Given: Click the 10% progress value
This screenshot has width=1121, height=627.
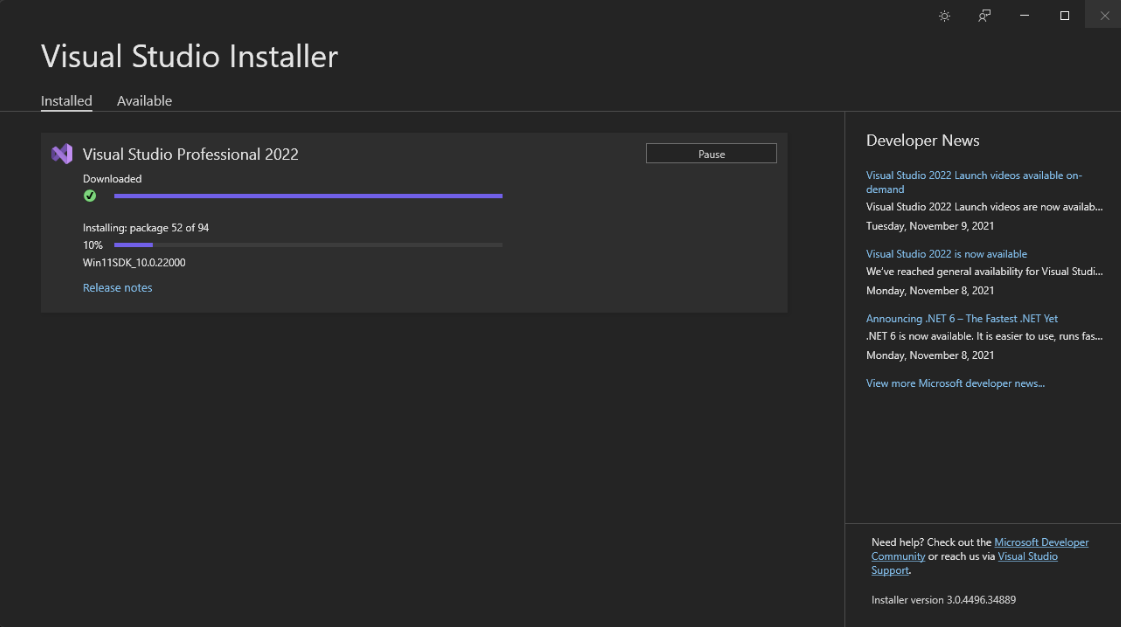Looking at the screenshot, I should click(93, 245).
